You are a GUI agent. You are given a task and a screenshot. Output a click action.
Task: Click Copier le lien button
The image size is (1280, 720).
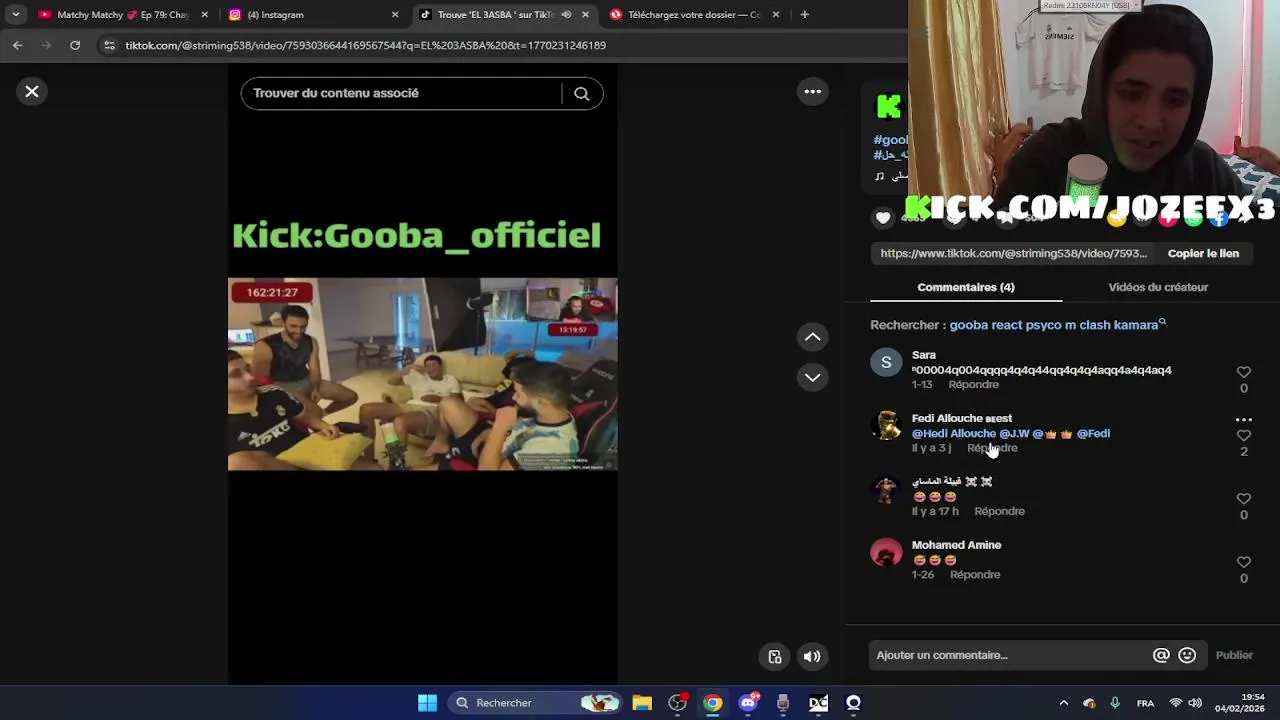[x=1203, y=254]
